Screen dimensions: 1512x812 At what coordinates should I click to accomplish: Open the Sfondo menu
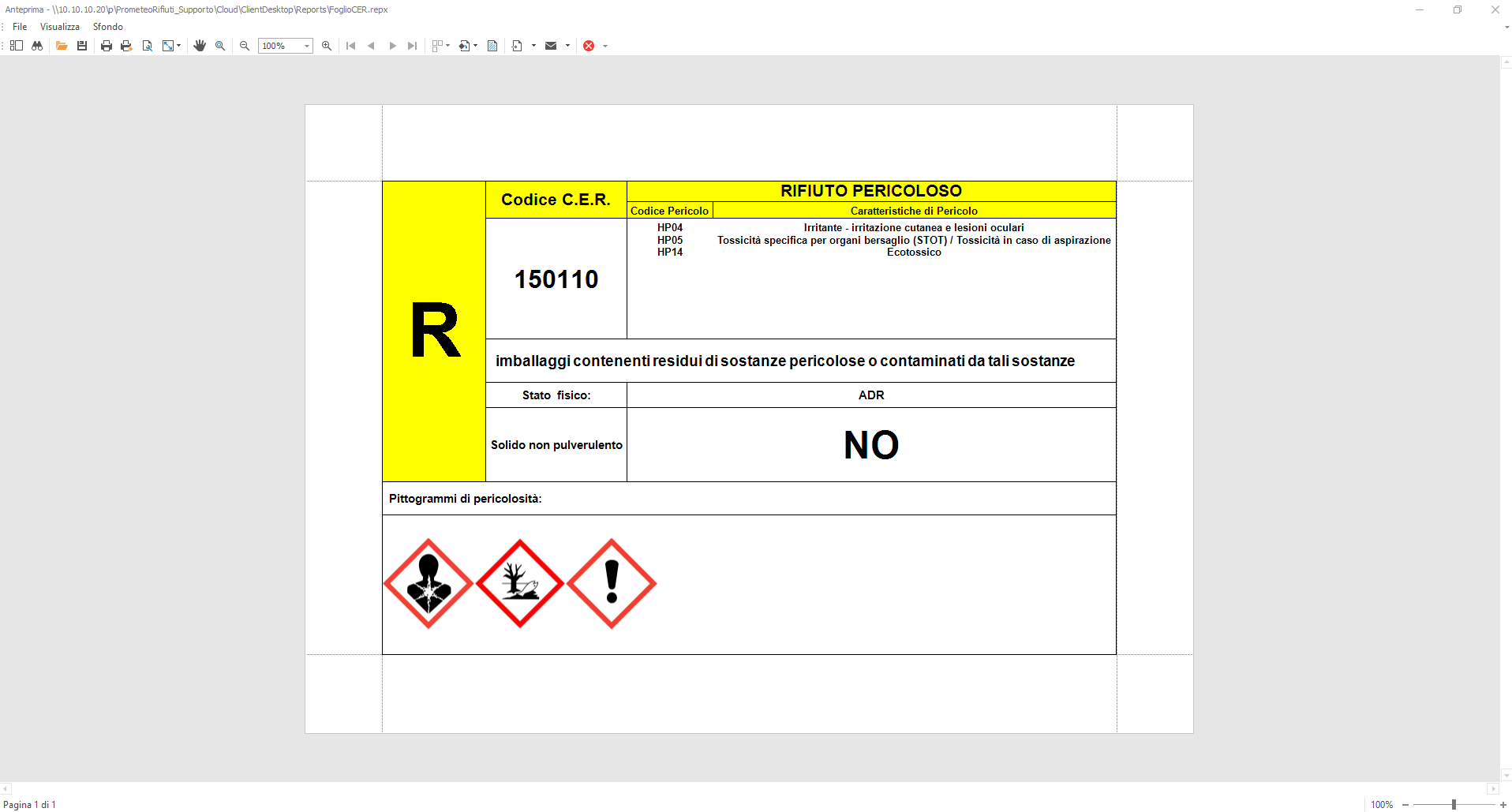click(108, 27)
